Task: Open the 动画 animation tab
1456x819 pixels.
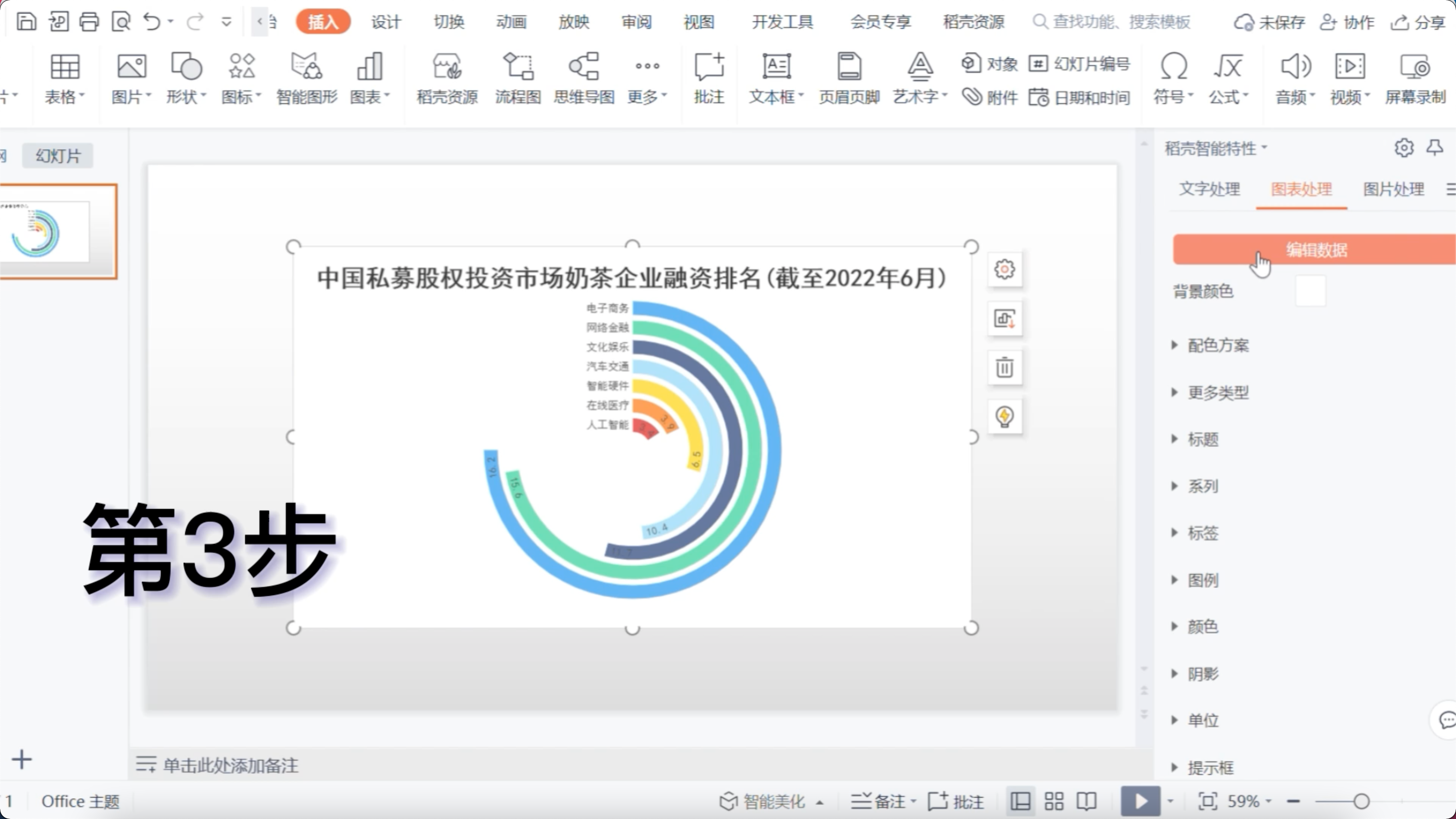Action: (x=511, y=22)
